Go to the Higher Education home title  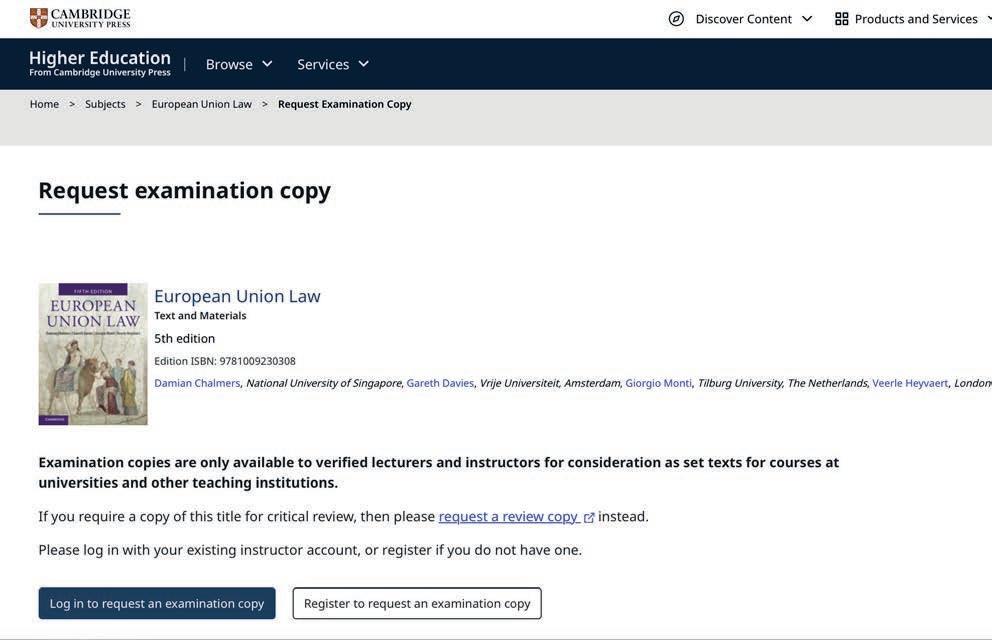(x=100, y=63)
